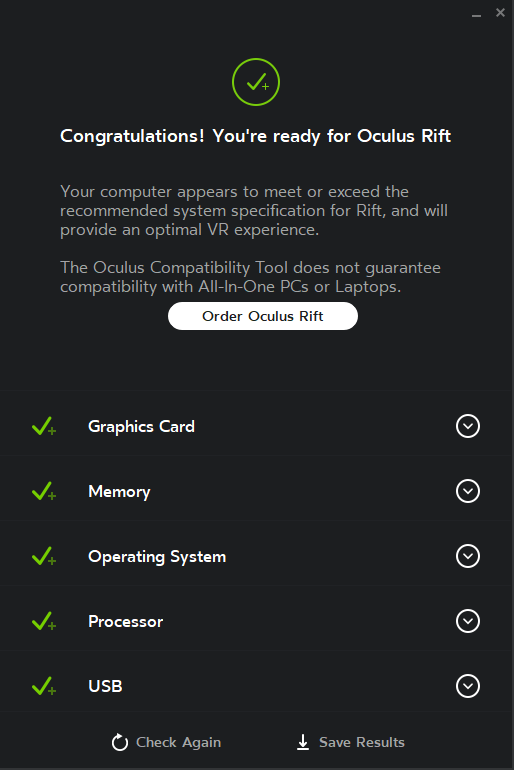Click the Operating System green checkmark icon
The image size is (514, 770).
pyautogui.click(x=44, y=556)
